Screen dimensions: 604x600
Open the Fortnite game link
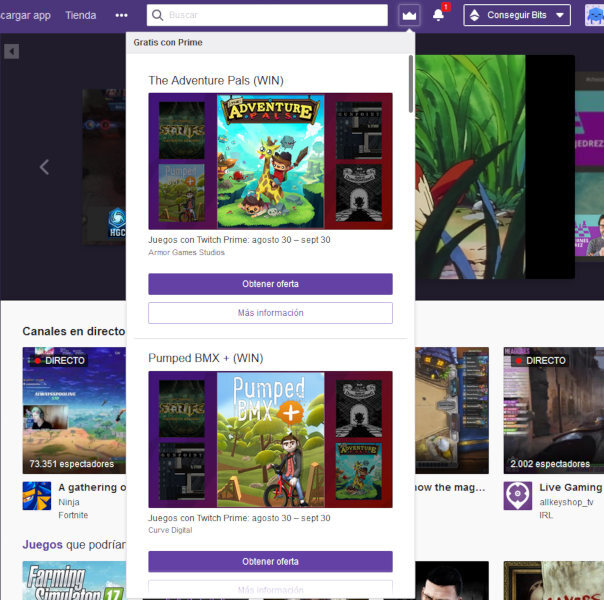73,515
